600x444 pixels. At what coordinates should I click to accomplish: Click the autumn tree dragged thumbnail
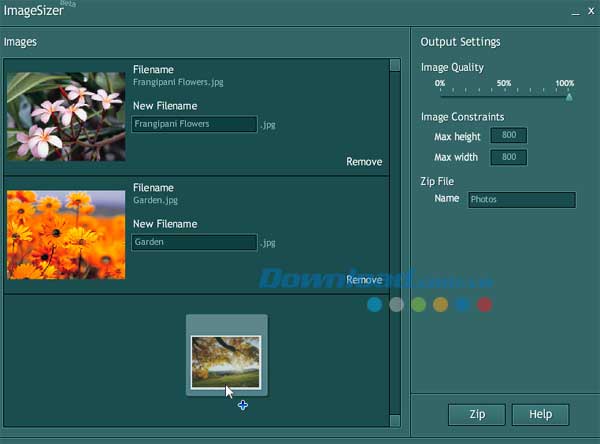226,362
